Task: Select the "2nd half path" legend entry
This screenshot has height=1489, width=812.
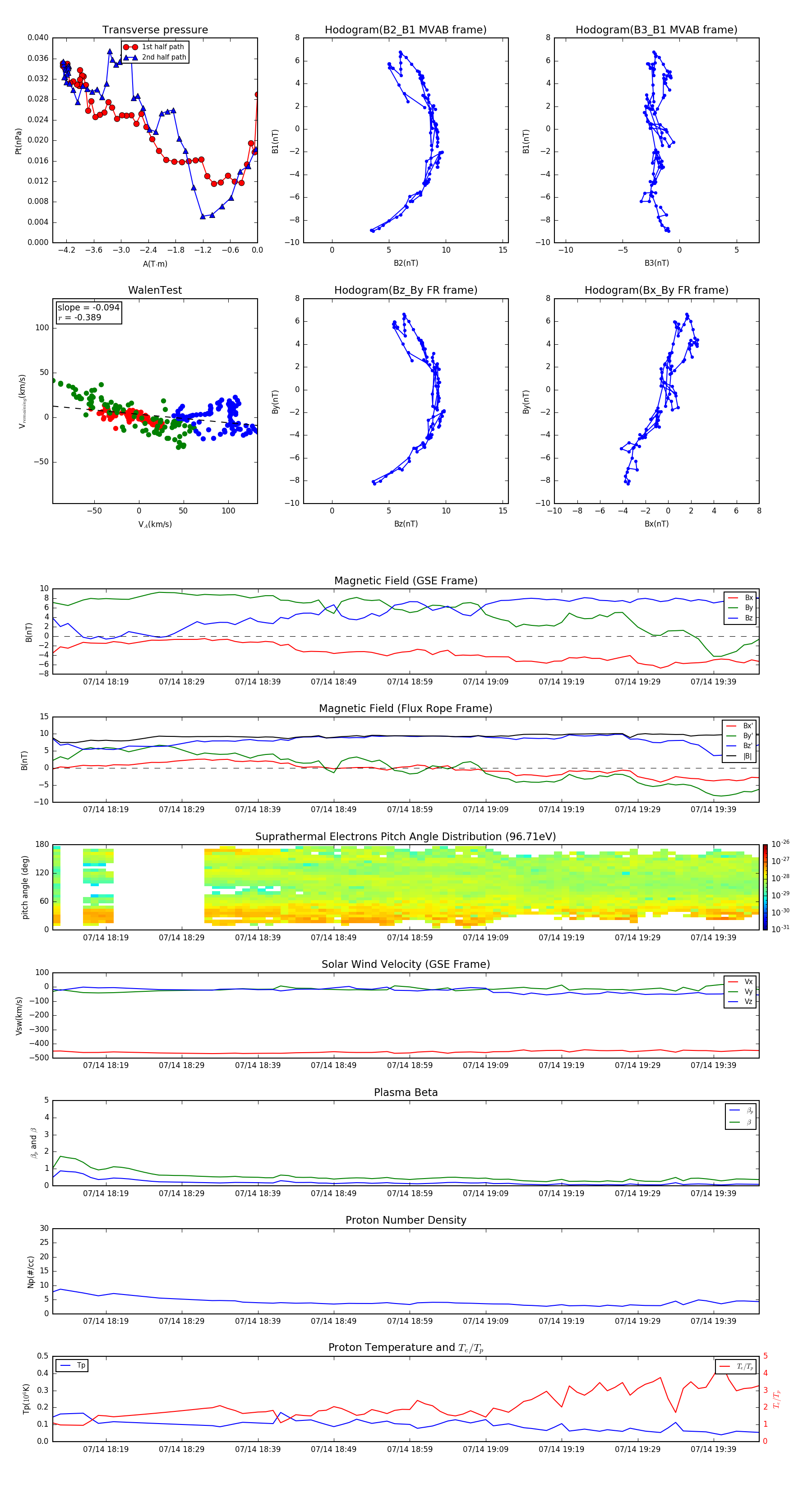Action: (154, 57)
